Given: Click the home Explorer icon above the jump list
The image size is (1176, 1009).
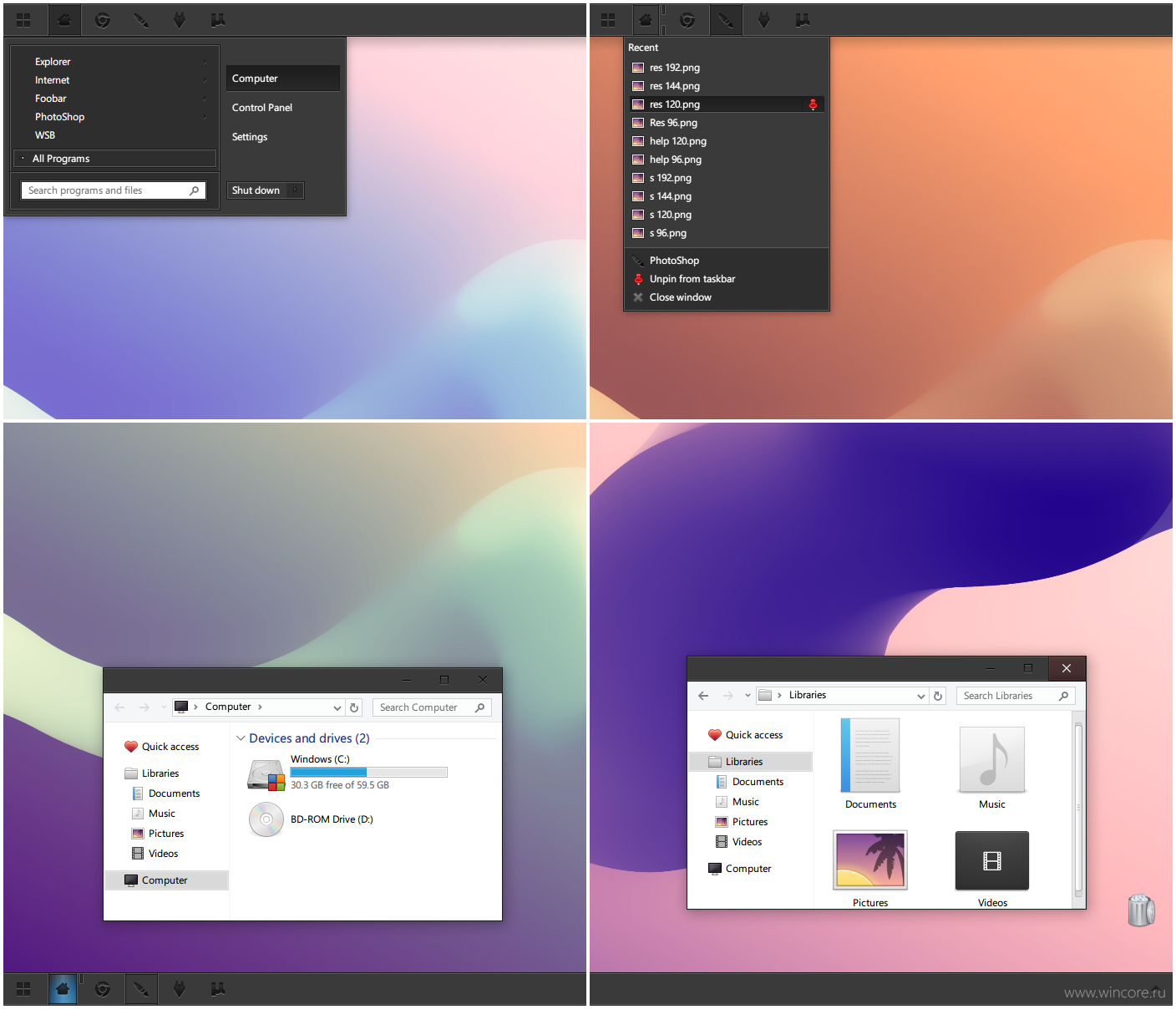Looking at the screenshot, I should 646,20.
